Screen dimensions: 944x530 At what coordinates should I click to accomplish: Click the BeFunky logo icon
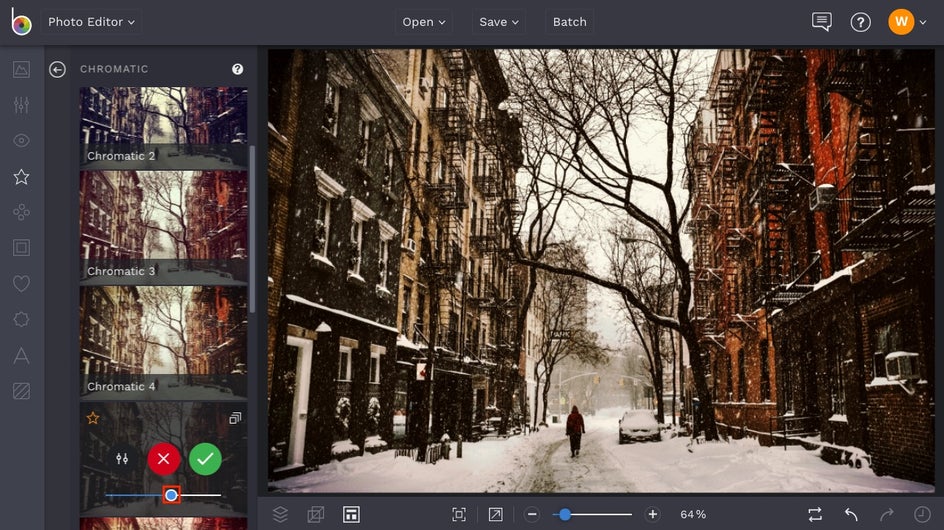(21, 22)
